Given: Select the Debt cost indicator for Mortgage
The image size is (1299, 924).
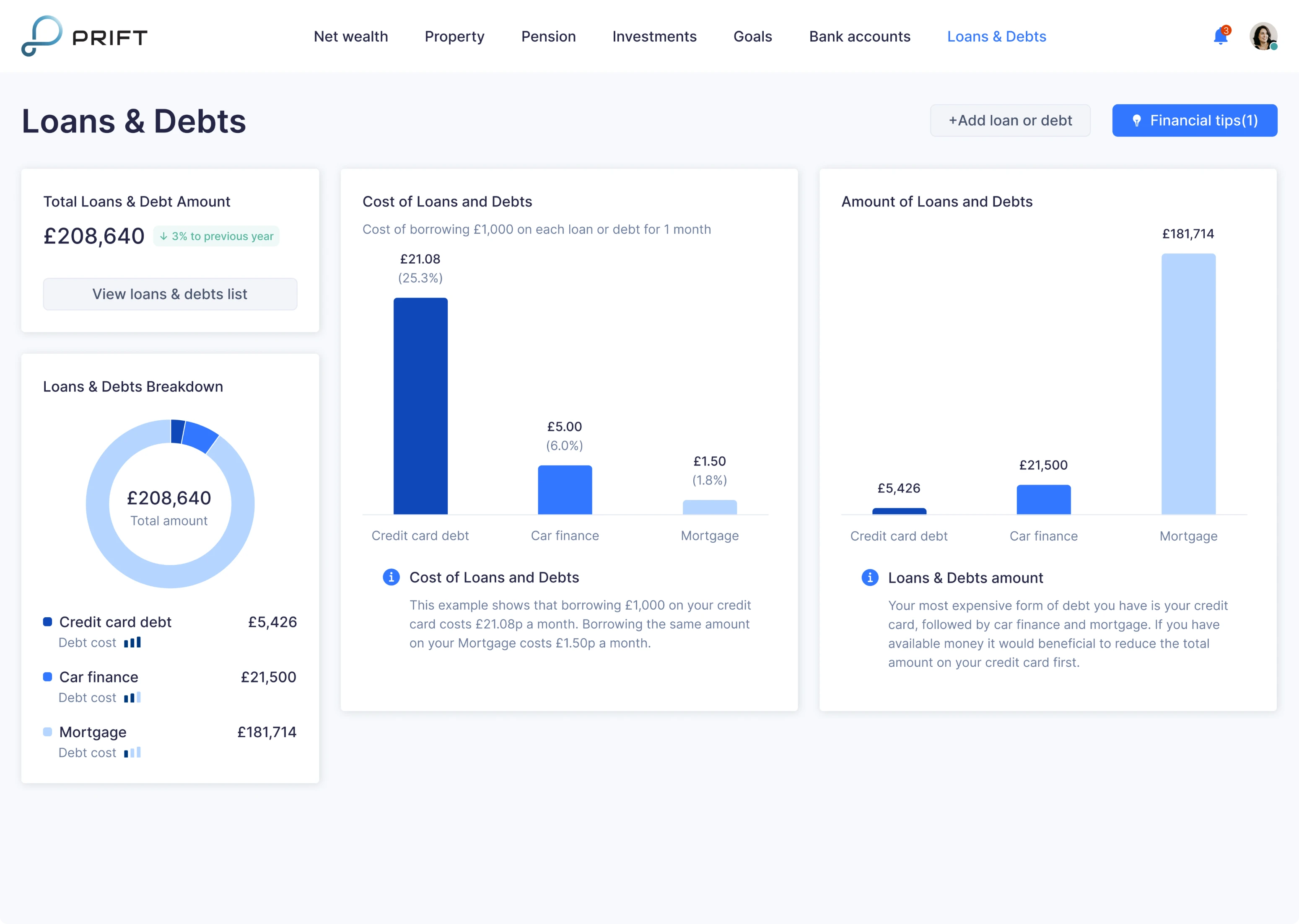Looking at the screenshot, I should [x=132, y=752].
